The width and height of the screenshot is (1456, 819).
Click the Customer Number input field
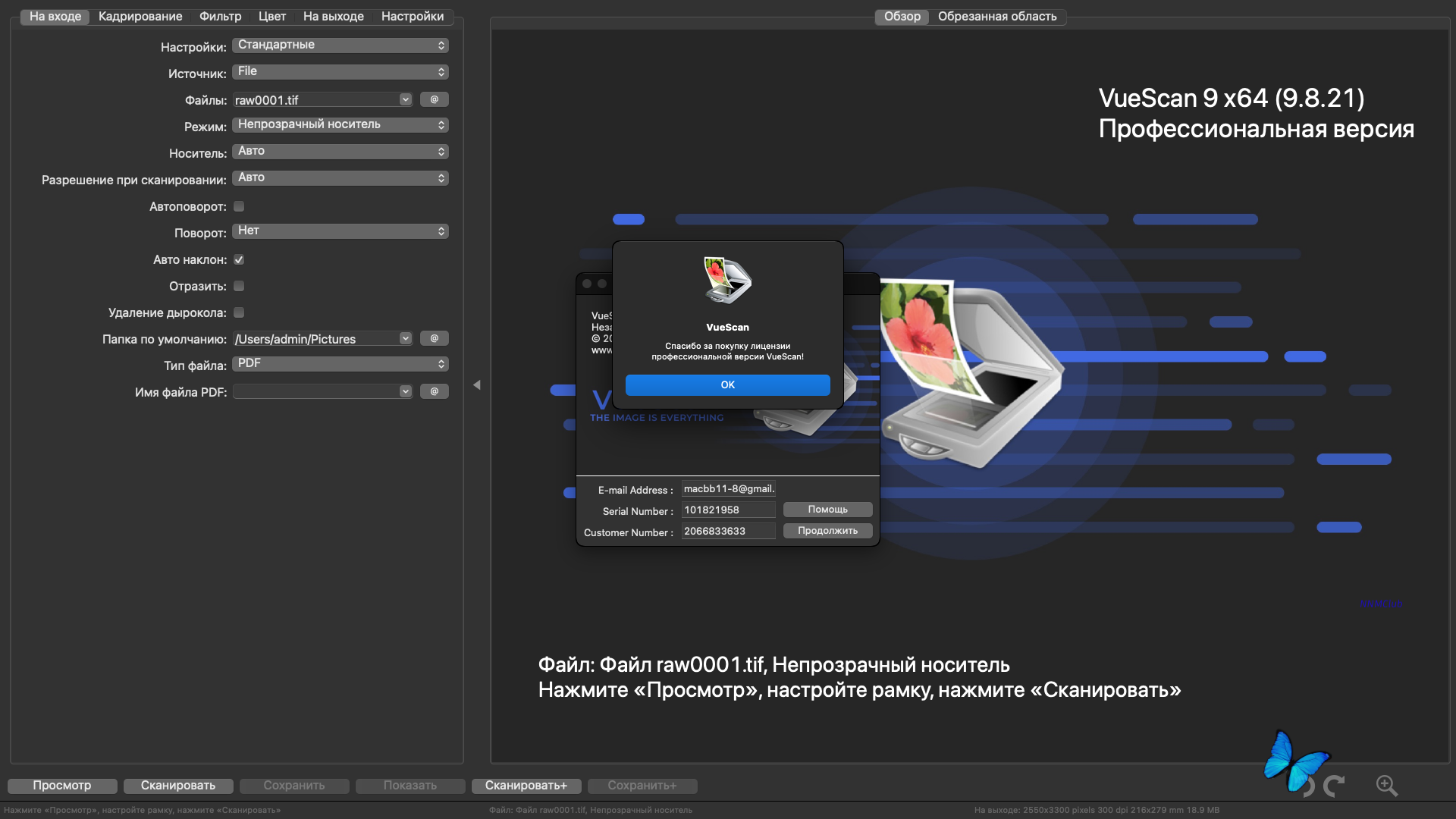click(x=729, y=532)
